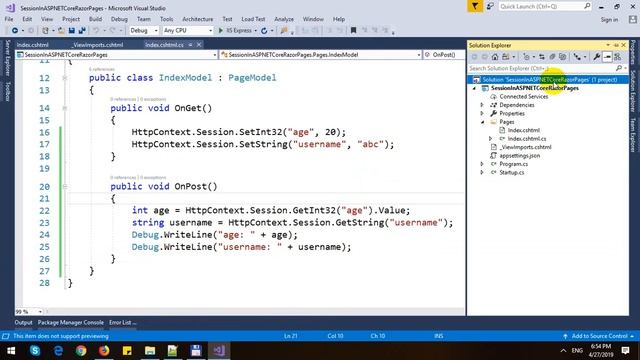This screenshot has width=640, height=360.
Task: Click the Send Feedback icon
Action: (x=490, y=7)
